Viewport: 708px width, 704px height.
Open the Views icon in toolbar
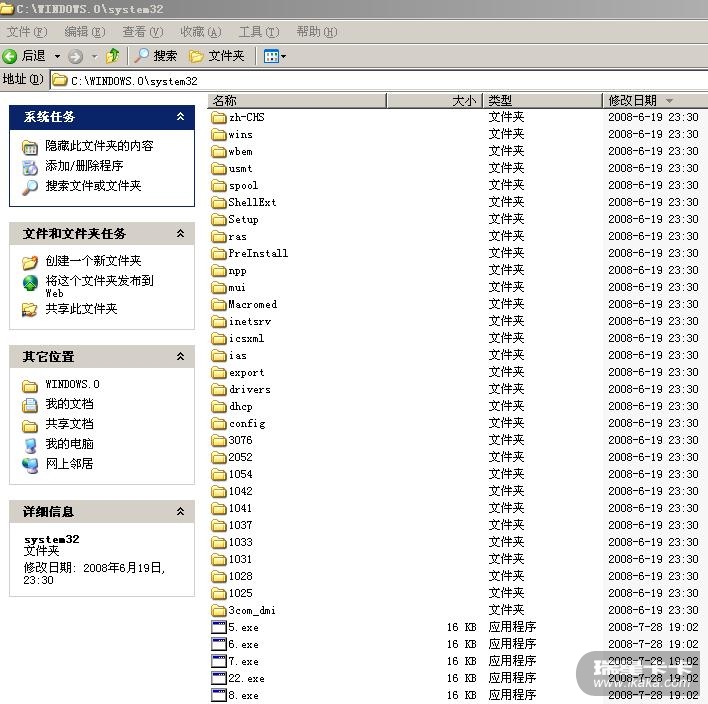[271, 56]
